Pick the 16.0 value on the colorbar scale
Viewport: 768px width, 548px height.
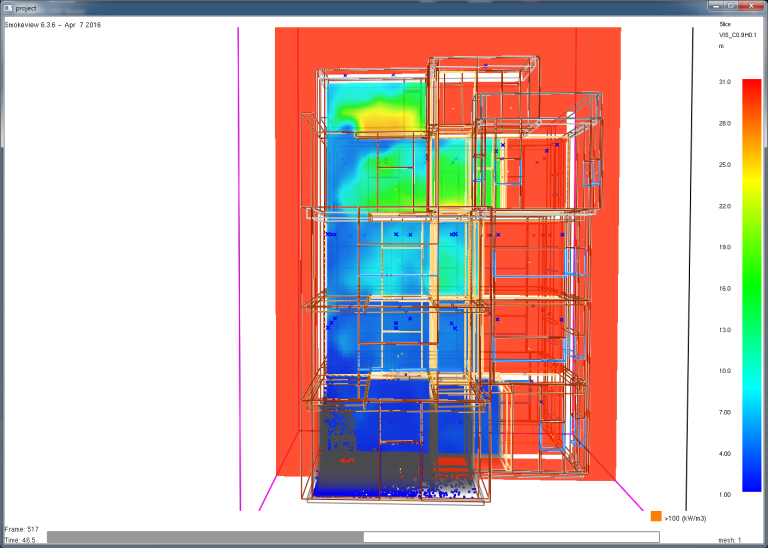click(724, 288)
